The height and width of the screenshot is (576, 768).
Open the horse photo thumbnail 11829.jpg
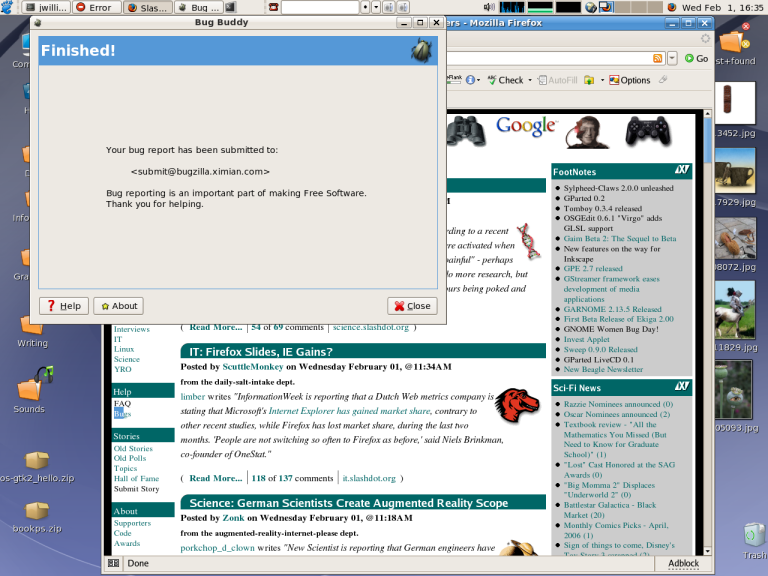coord(734,310)
